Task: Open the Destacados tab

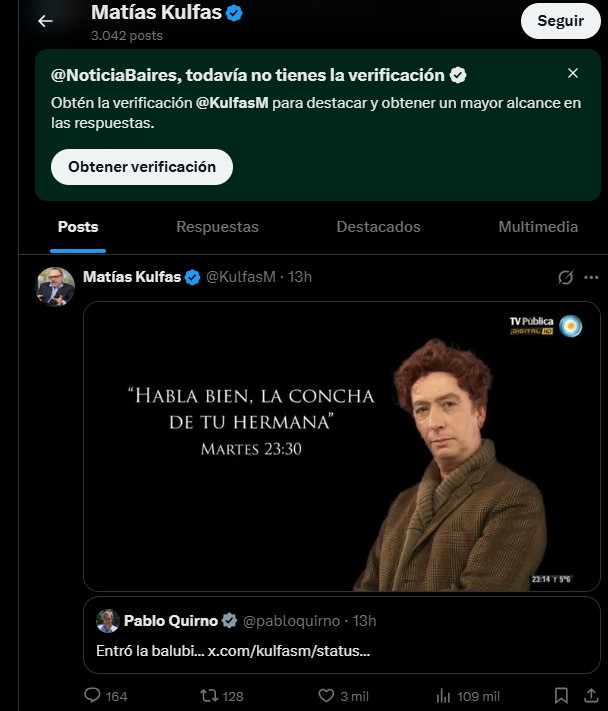Action: 378,227
